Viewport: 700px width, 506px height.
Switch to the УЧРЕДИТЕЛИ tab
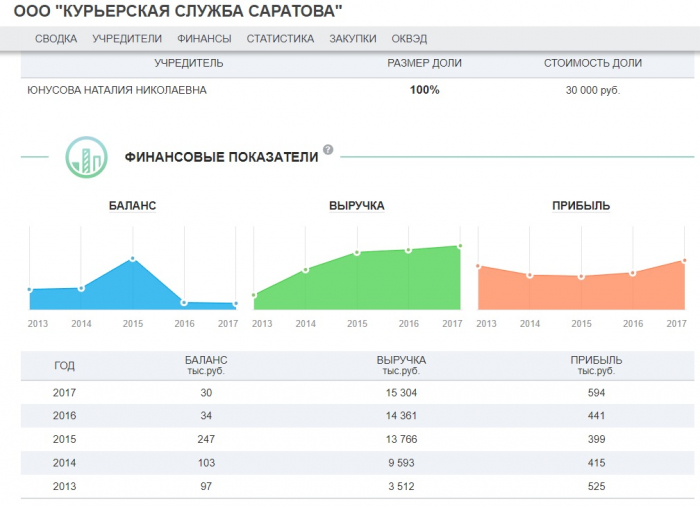(x=127, y=39)
